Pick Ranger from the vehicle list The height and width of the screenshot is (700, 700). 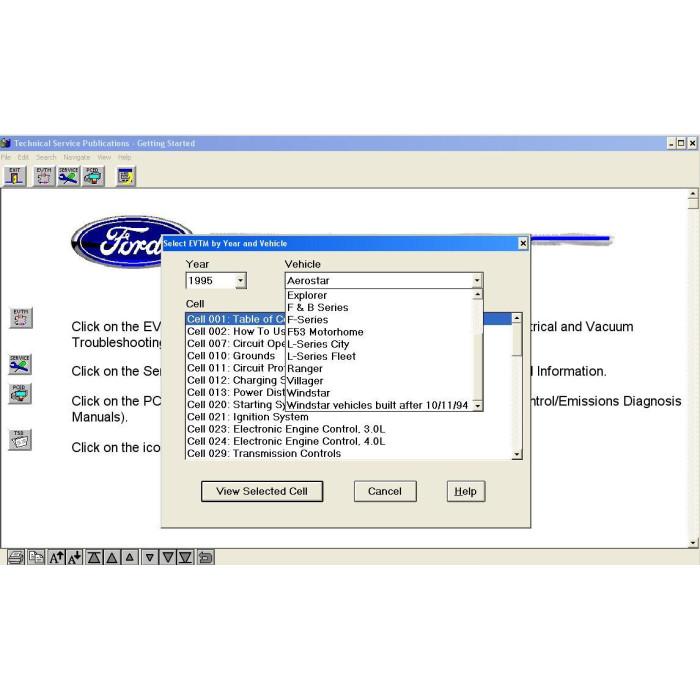(379, 369)
